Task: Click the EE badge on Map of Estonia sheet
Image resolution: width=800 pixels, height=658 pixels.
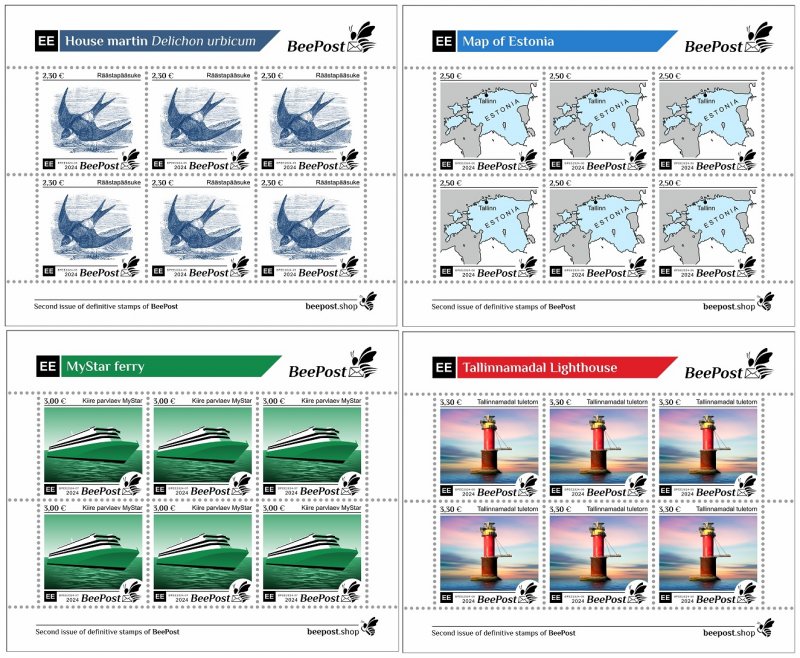Action: point(443,41)
